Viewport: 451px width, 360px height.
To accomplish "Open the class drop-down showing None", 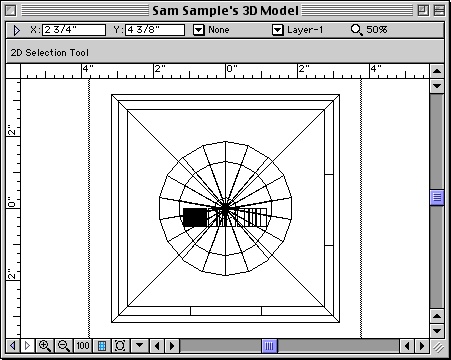I will click(199, 30).
